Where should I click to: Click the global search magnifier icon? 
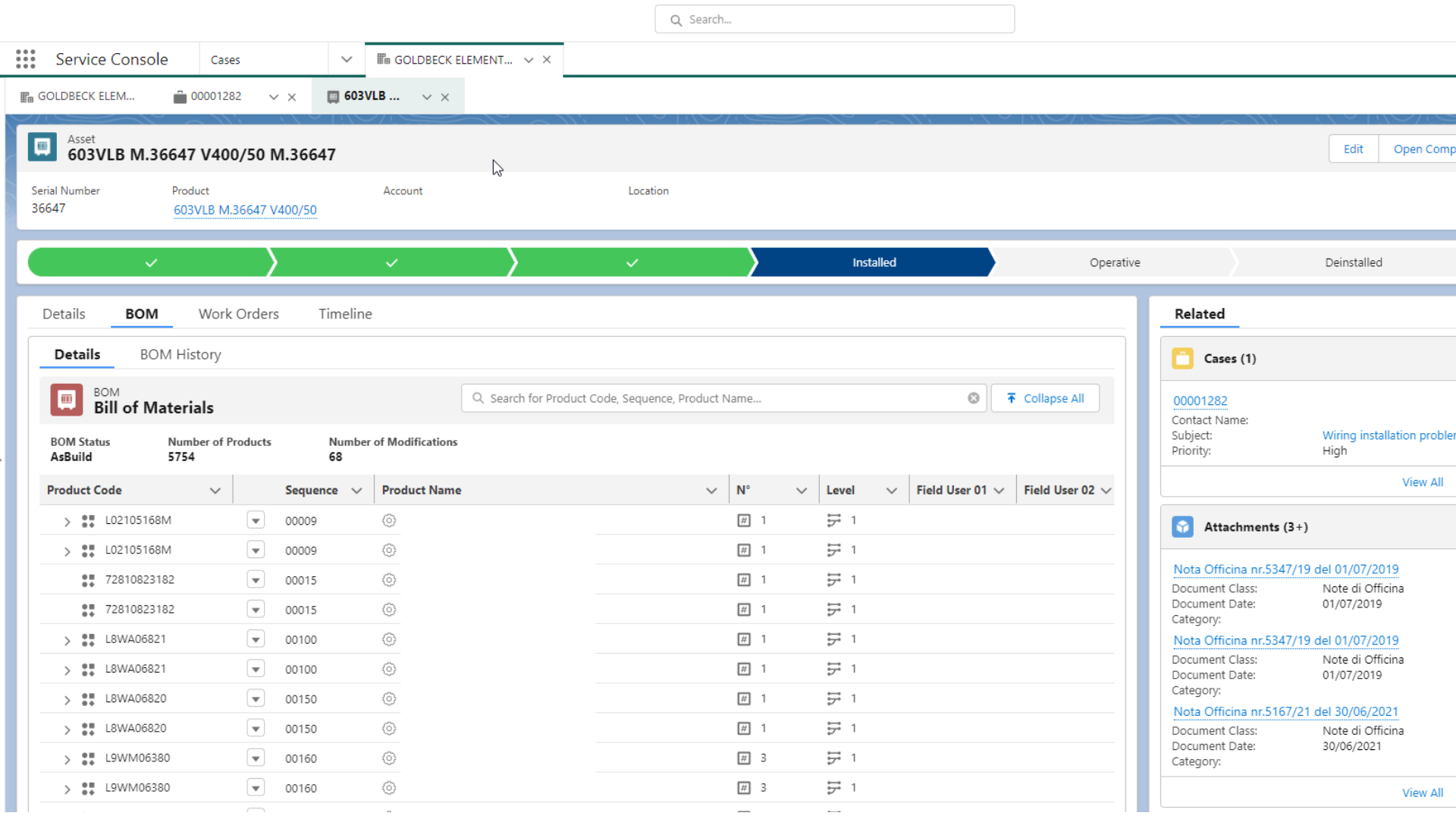click(x=676, y=20)
